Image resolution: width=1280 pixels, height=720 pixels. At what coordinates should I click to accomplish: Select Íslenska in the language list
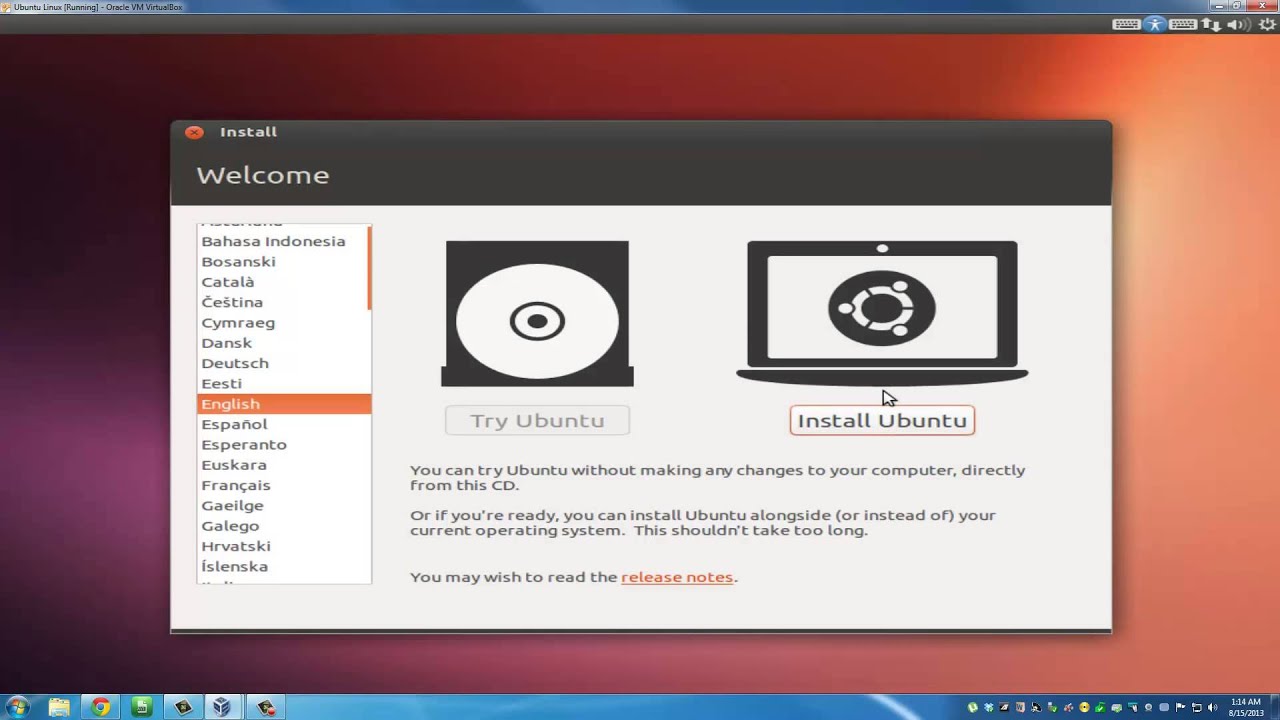283,566
